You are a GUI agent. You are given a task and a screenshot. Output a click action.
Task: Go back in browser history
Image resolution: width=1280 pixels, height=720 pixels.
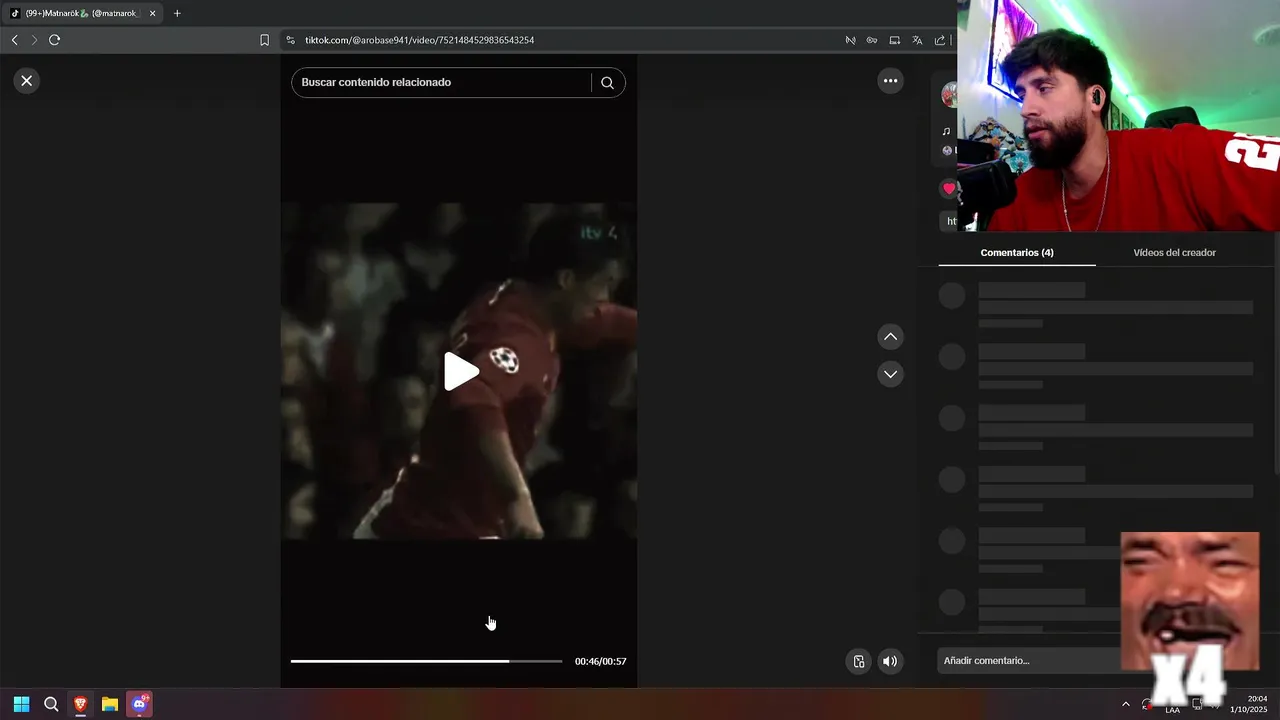[14, 40]
